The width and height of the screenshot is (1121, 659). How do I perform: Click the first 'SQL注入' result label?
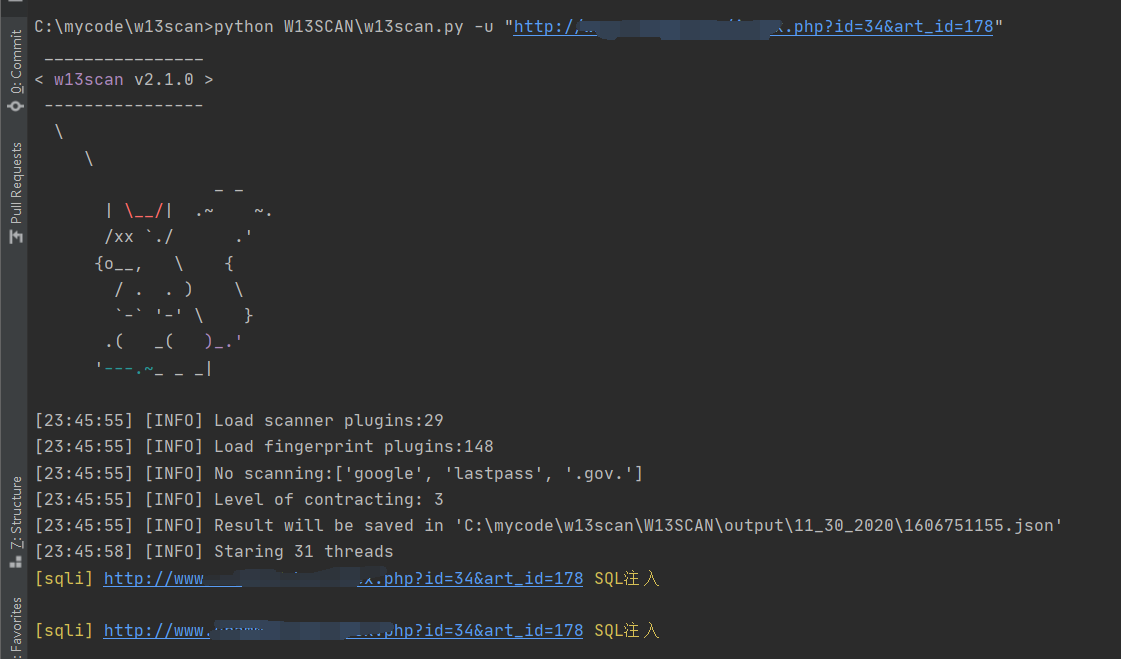pyautogui.click(x=626, y=578)
